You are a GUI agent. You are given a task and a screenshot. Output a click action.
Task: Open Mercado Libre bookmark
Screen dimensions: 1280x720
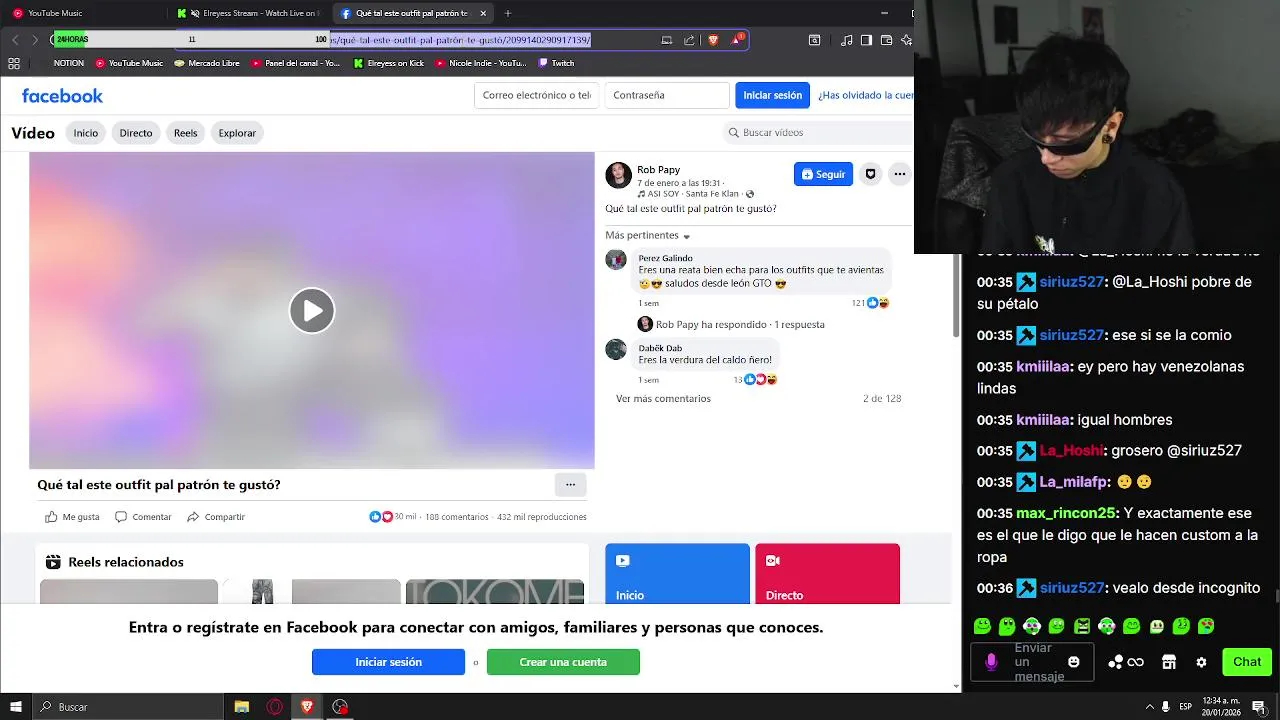(206, 63)
